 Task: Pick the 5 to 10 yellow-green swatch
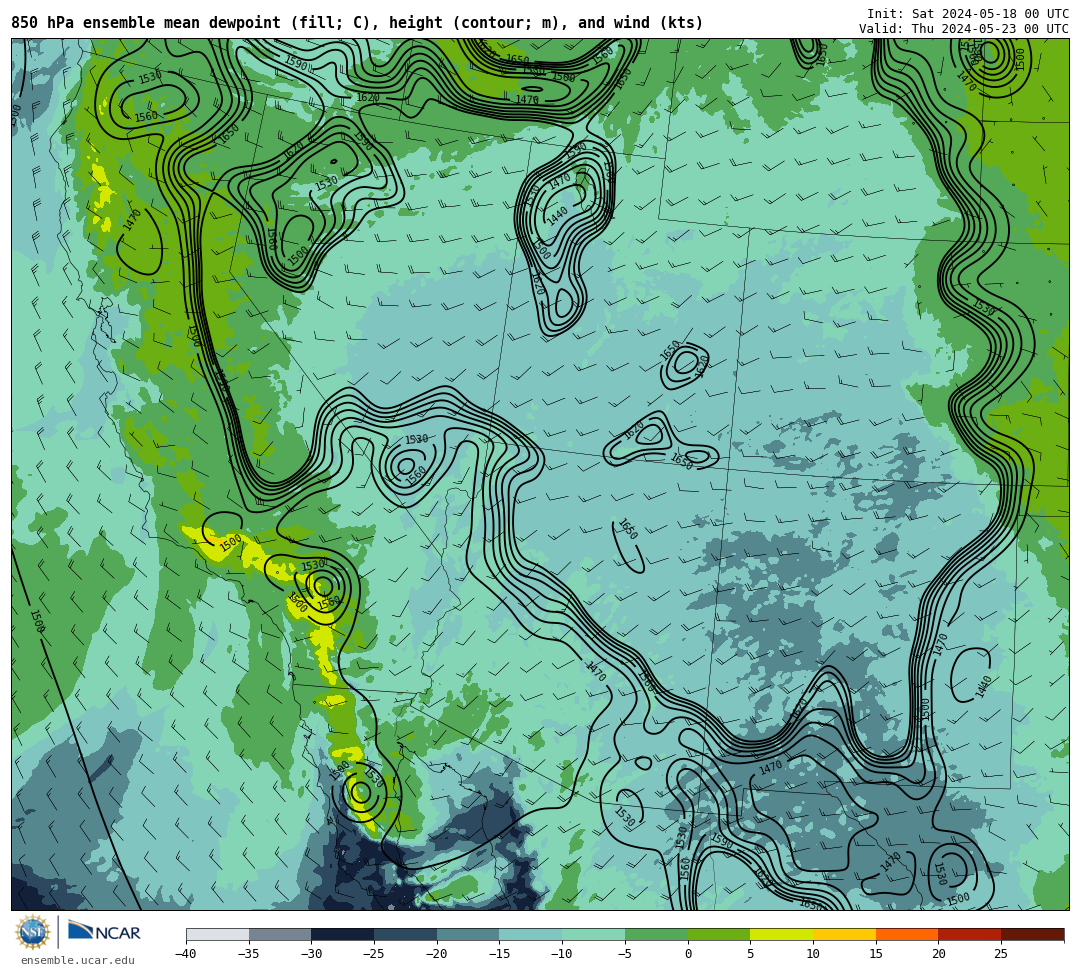(x=782, y=934)
